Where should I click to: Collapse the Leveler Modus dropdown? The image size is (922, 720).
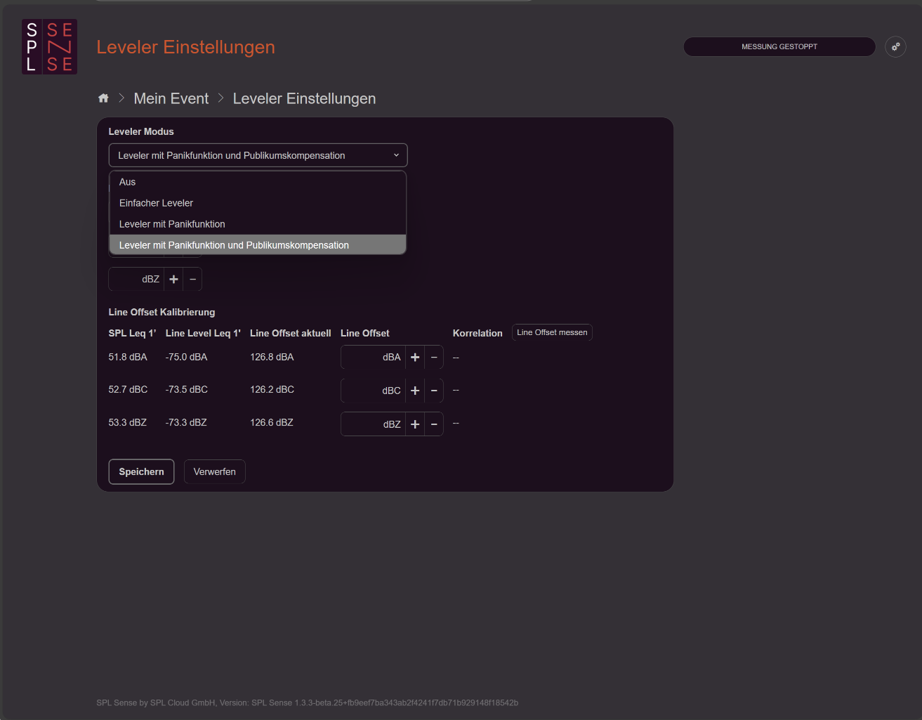258,155
